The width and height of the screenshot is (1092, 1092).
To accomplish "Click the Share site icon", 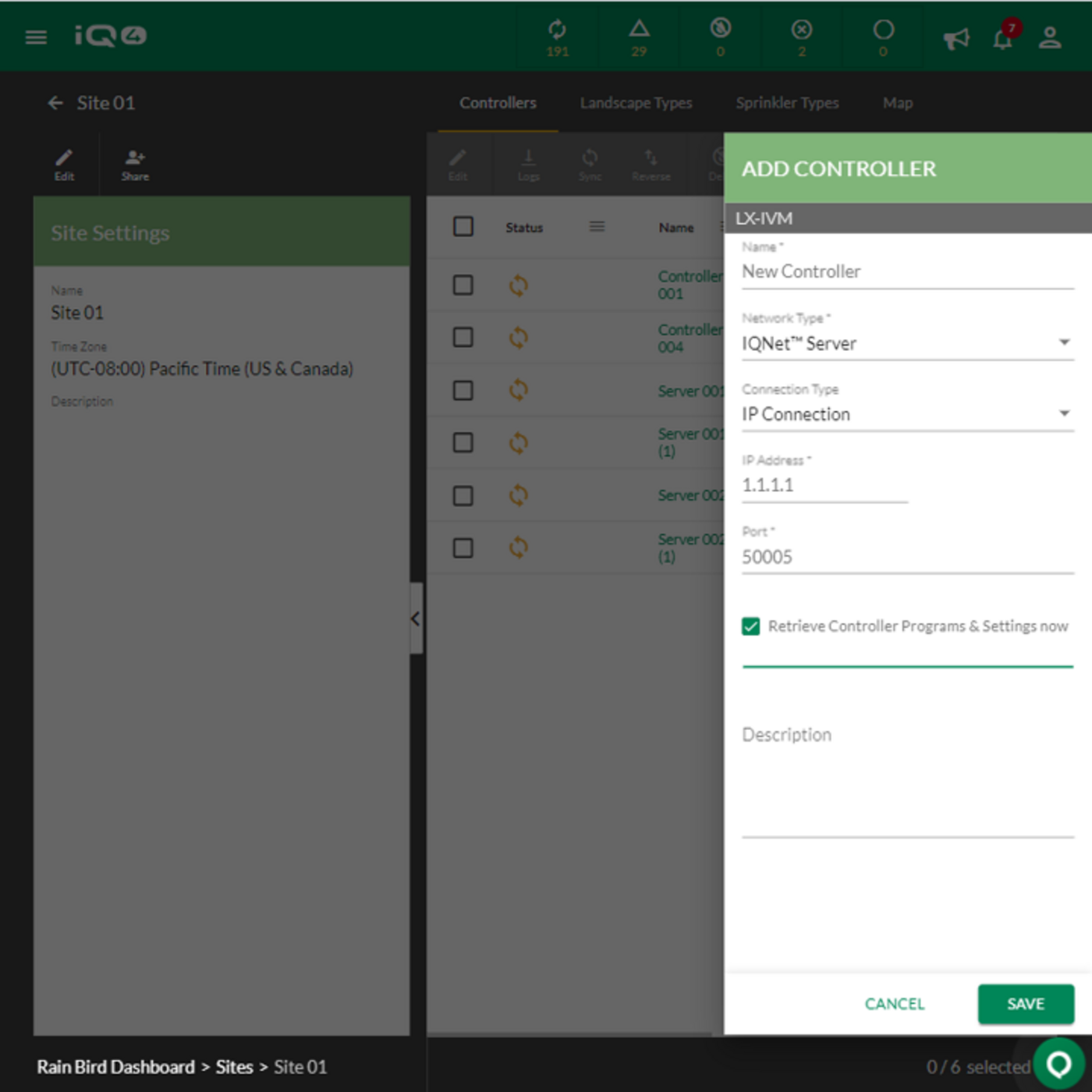I will 135,165.
